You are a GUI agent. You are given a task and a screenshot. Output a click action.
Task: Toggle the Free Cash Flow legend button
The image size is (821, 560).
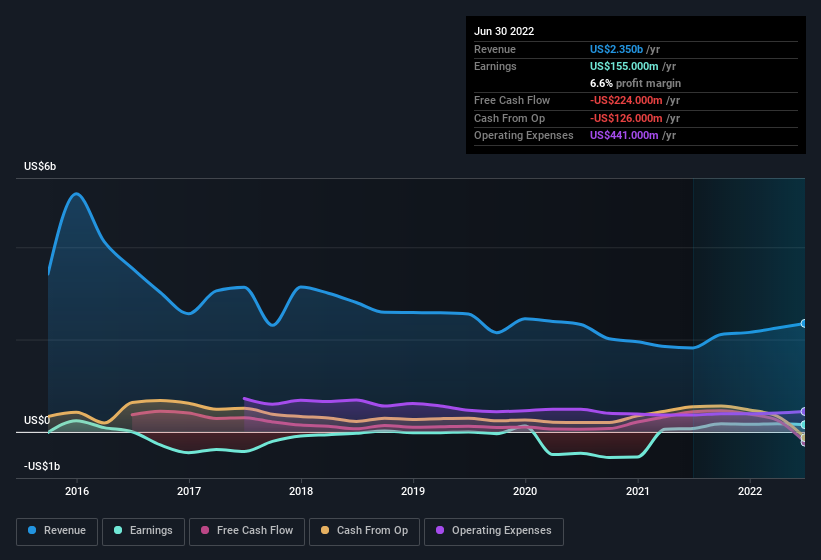[247, 531]
